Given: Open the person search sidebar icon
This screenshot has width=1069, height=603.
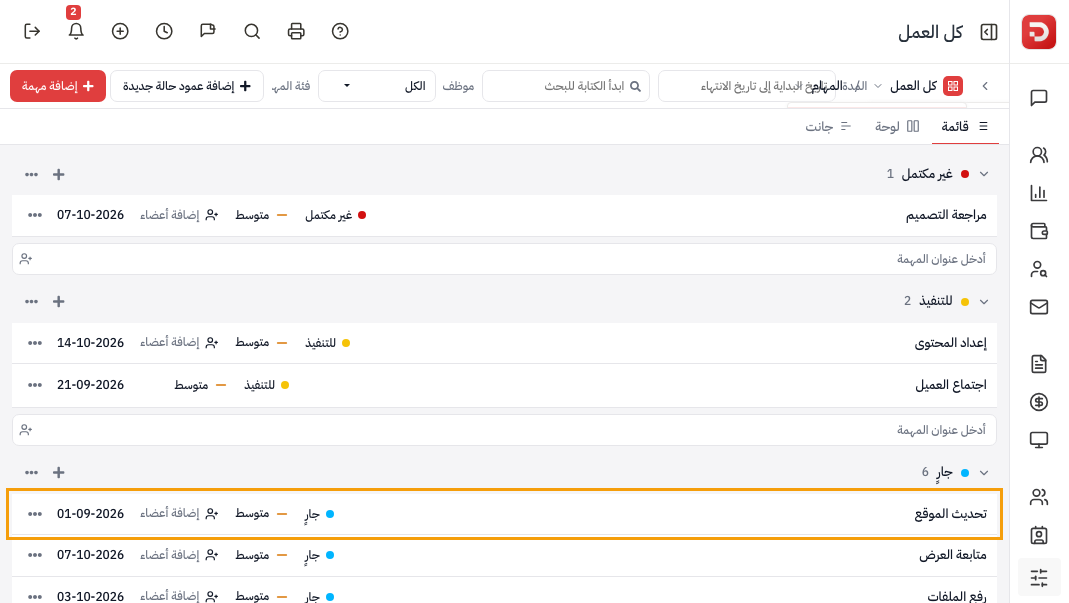Looking at the screenshot, I should pos(1039,269).
